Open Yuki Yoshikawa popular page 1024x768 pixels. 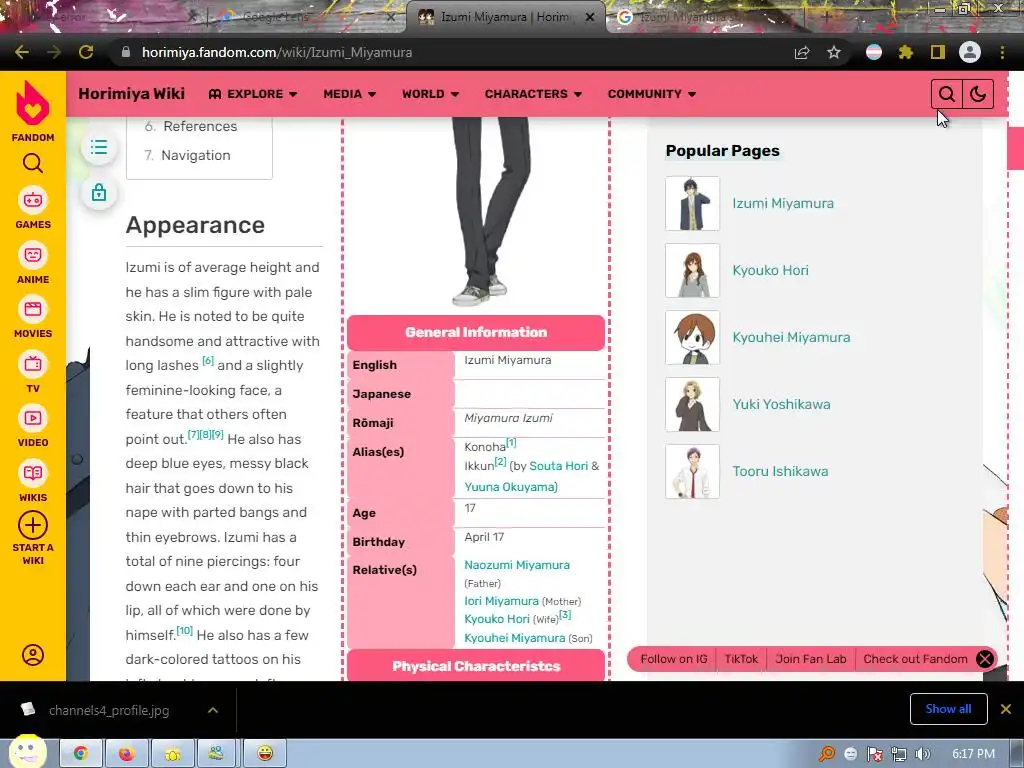(781, 404)
